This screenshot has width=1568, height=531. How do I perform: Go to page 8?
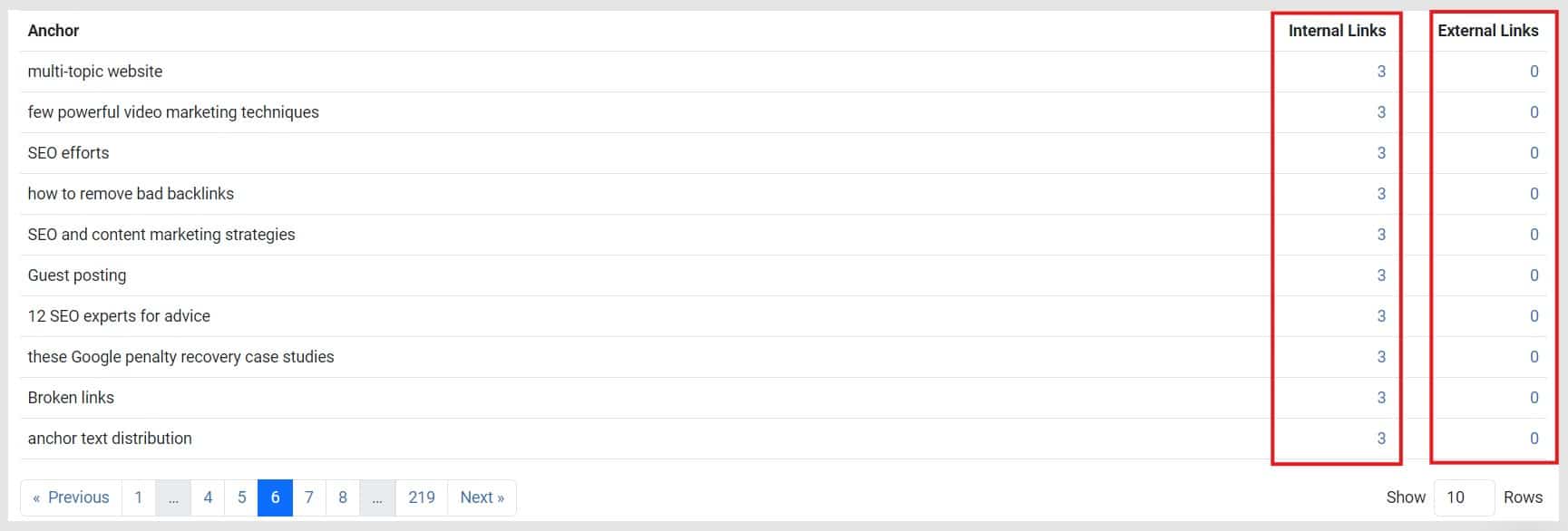coord(343,497)
